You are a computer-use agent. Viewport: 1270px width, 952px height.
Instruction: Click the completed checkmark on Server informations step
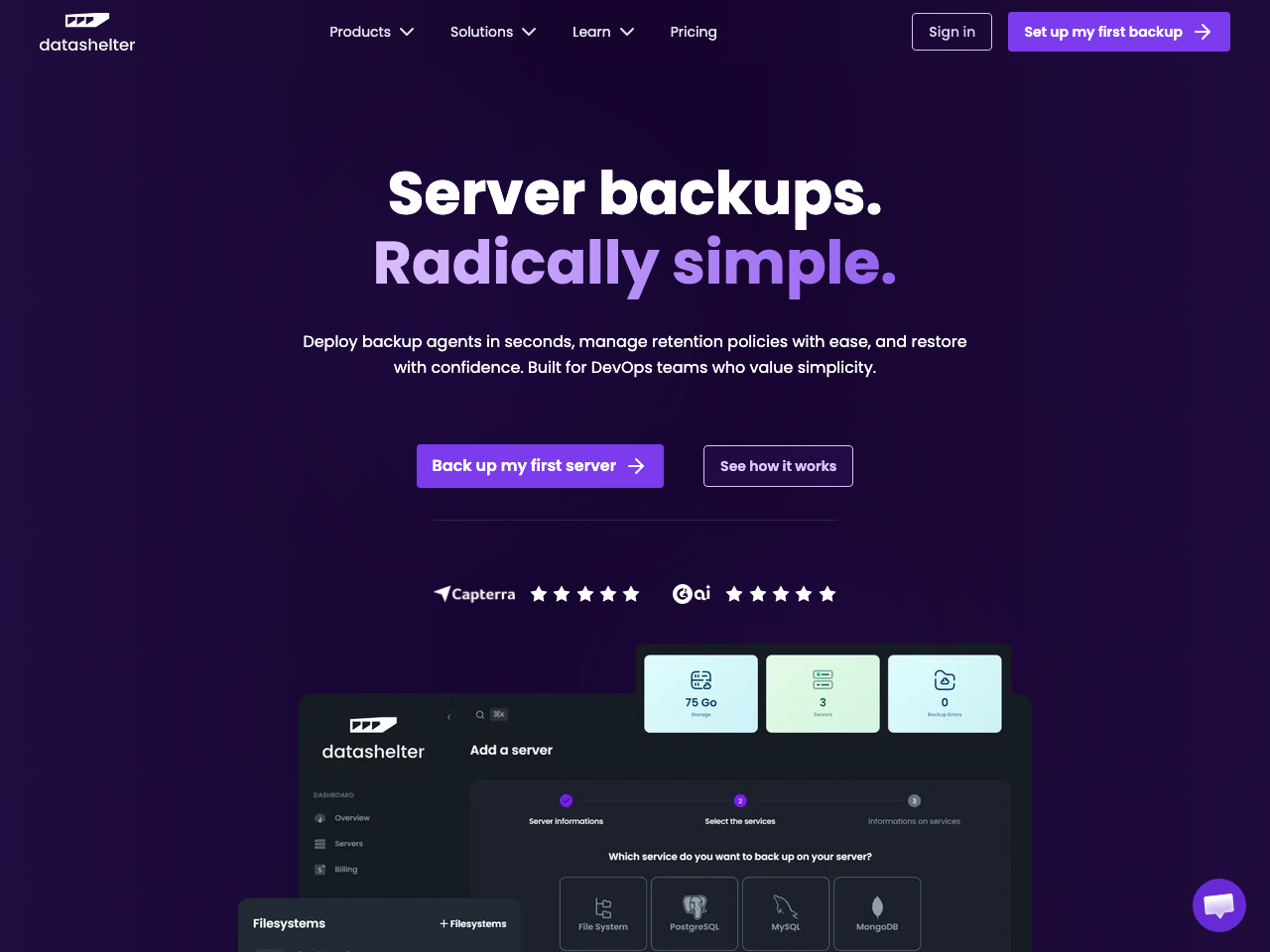566,800
